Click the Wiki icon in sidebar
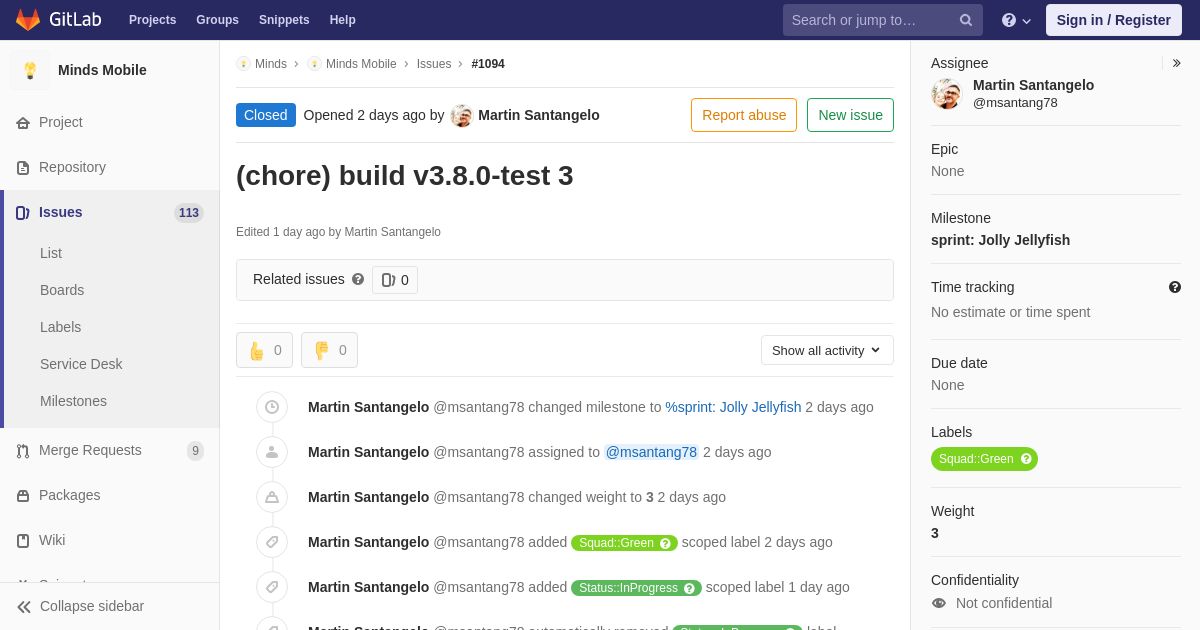The width and height of the screenshot is (1200, 630). point(23,541)
